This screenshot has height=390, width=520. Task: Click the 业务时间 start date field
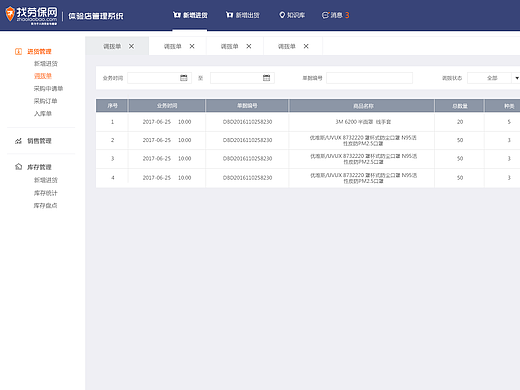(x=159, y=78)
